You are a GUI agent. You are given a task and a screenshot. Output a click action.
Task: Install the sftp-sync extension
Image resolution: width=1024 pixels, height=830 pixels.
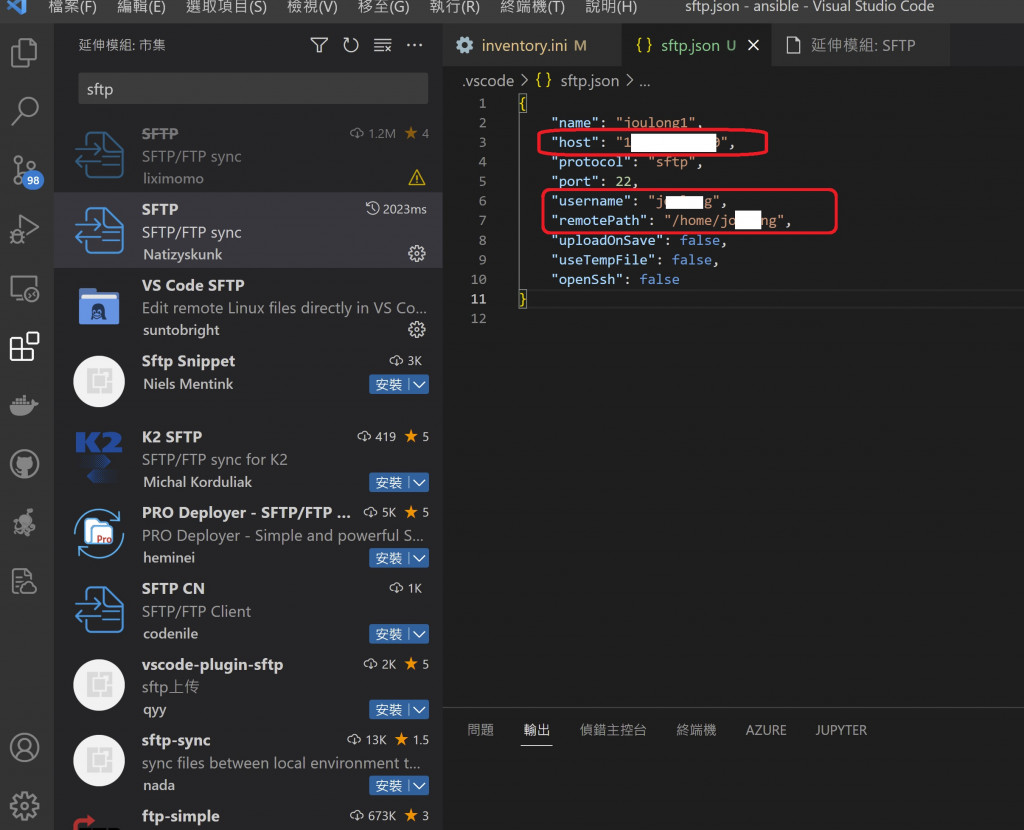click(389, 786)
